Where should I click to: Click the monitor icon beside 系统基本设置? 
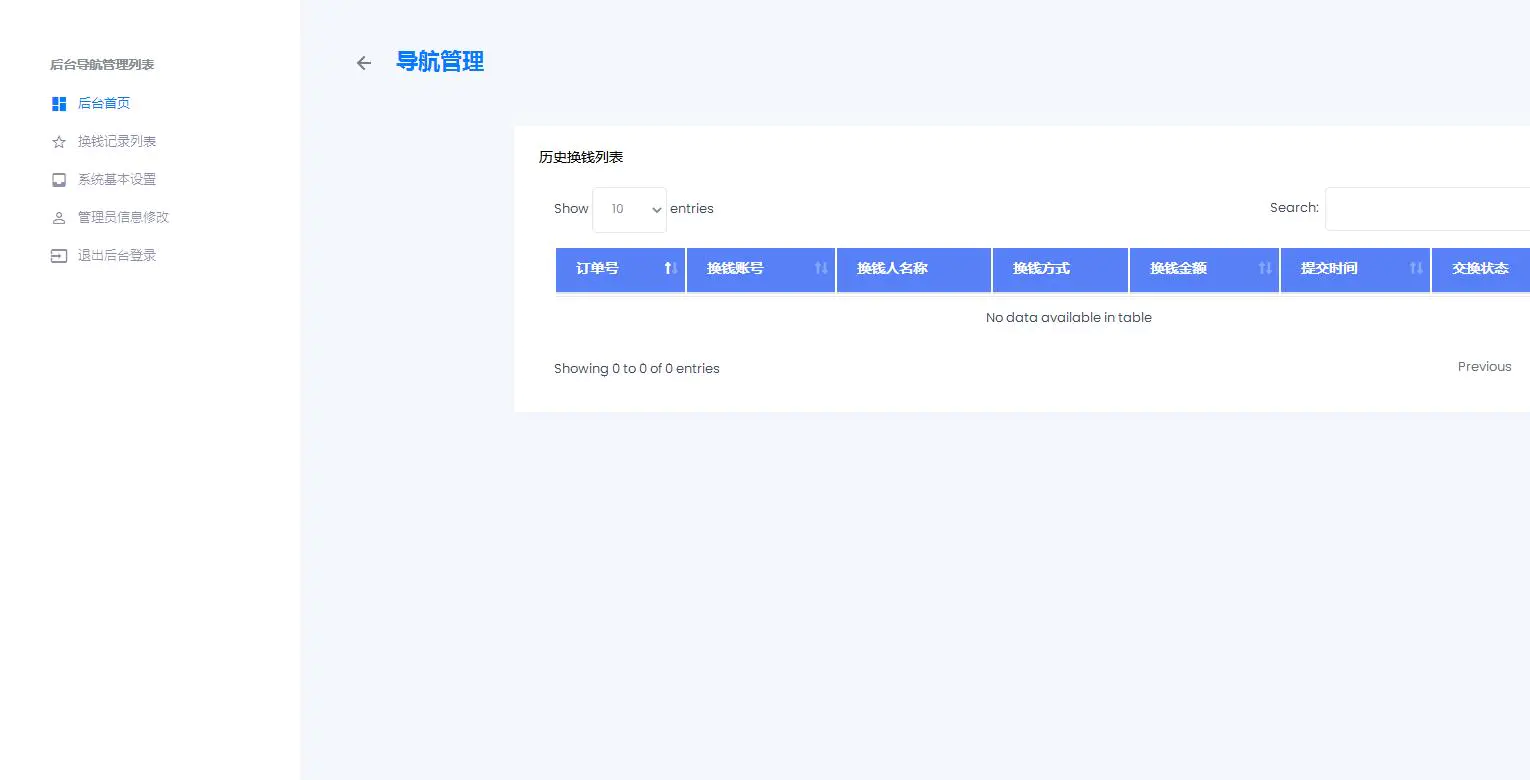pyautogui.click(x=58, y=179)
